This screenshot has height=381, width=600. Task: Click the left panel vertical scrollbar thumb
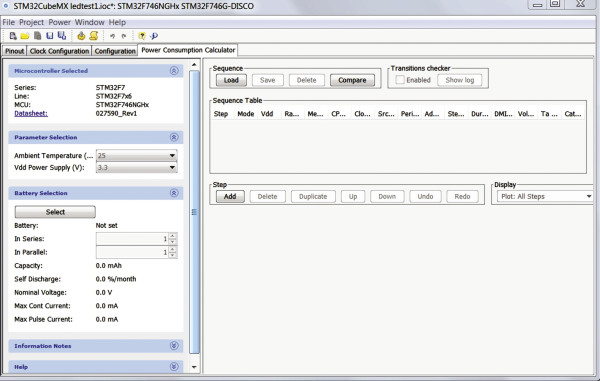(194, 212)
